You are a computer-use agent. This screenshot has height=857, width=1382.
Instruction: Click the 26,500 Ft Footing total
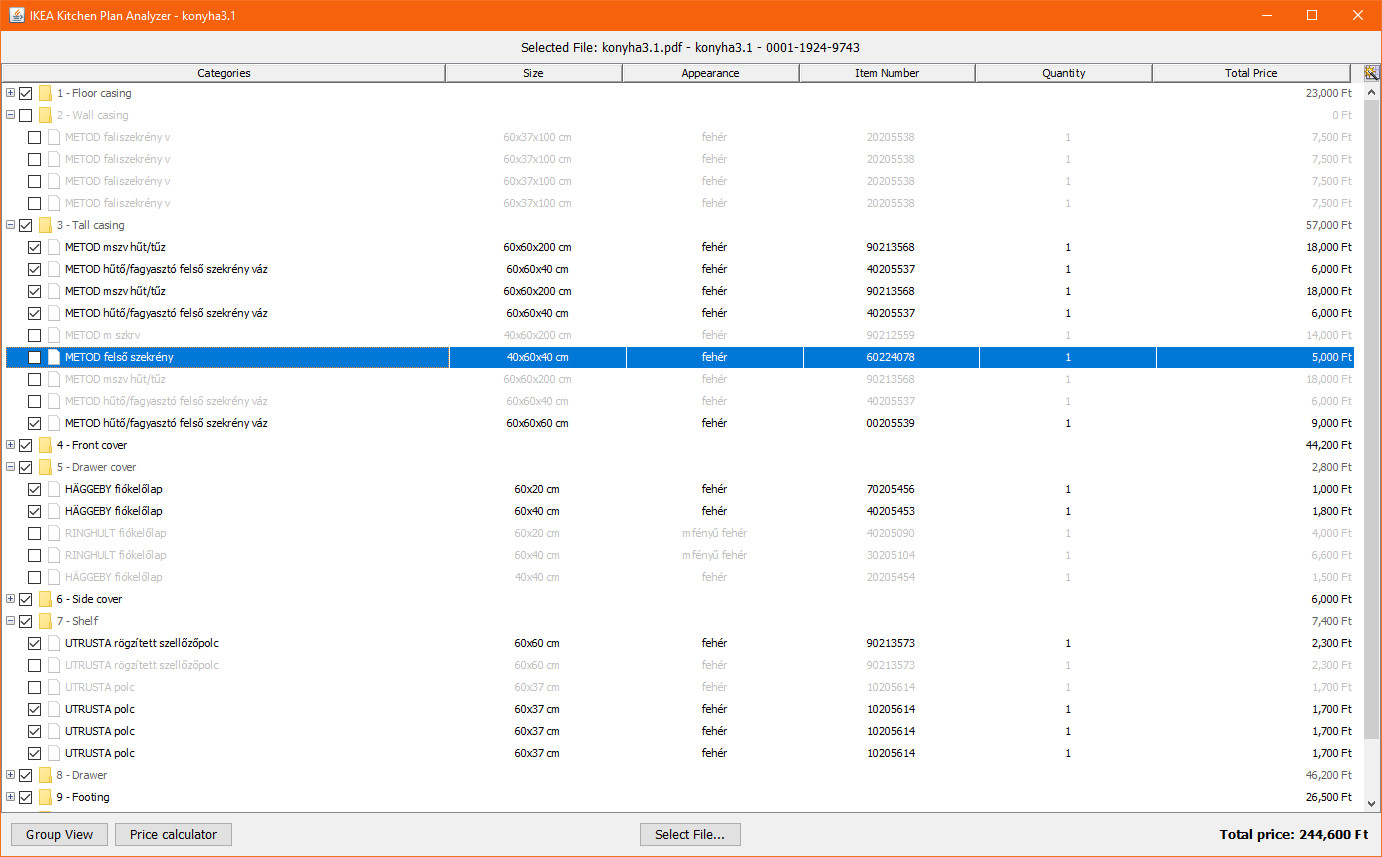(1329, 797)
